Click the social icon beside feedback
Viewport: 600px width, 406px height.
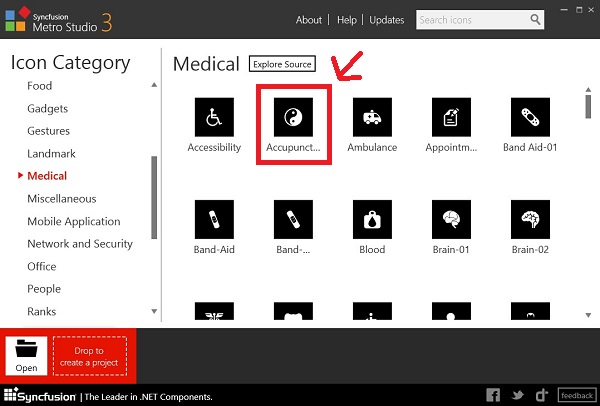tap(542, 395)
